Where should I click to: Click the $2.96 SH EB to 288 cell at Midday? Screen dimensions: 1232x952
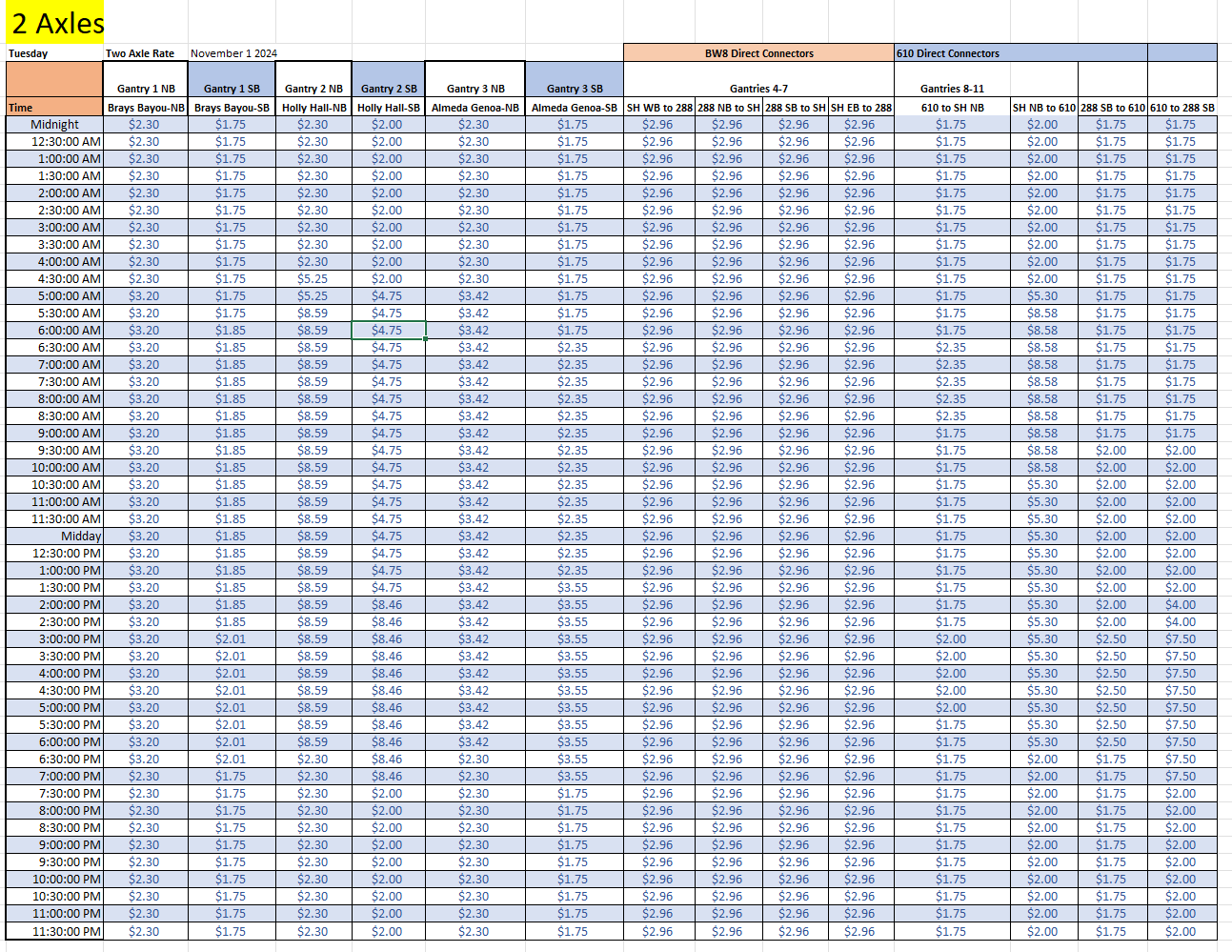[x=861, y=536]
